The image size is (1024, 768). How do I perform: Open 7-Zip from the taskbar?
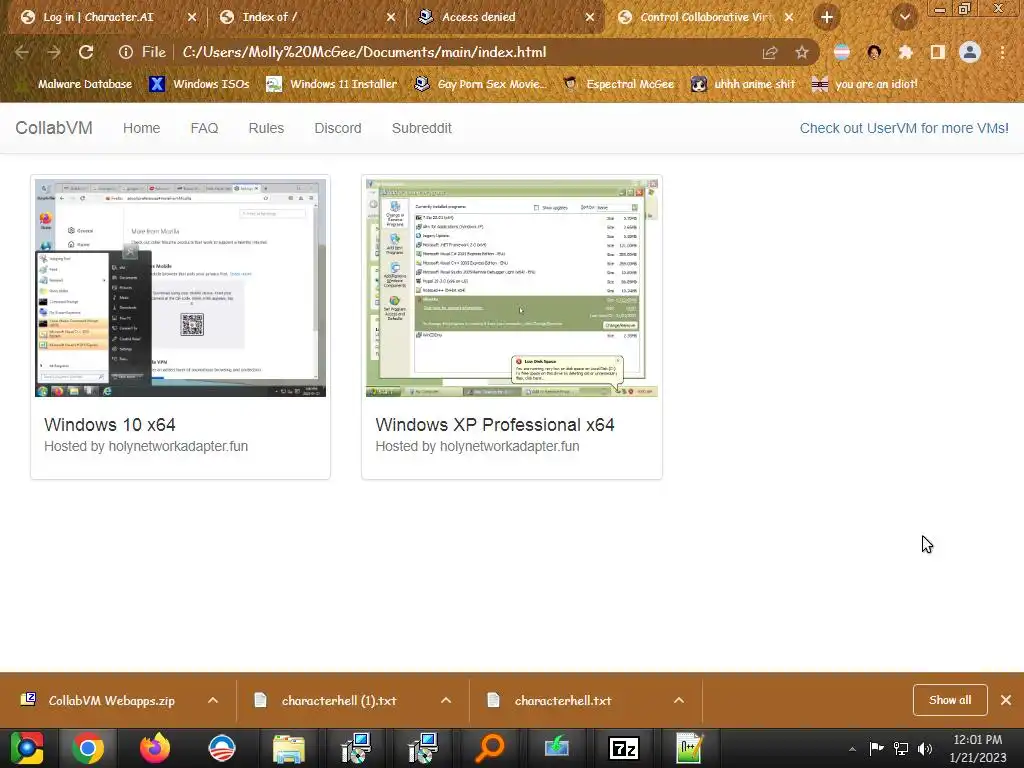(624, 748)
